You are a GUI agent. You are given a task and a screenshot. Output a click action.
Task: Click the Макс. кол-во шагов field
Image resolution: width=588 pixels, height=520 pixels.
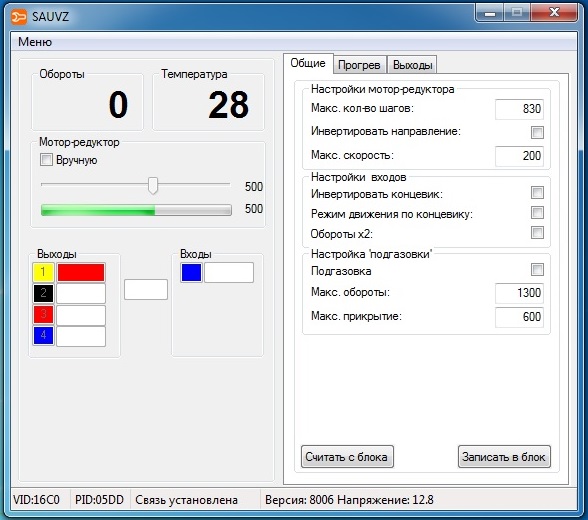pos(519,109)
